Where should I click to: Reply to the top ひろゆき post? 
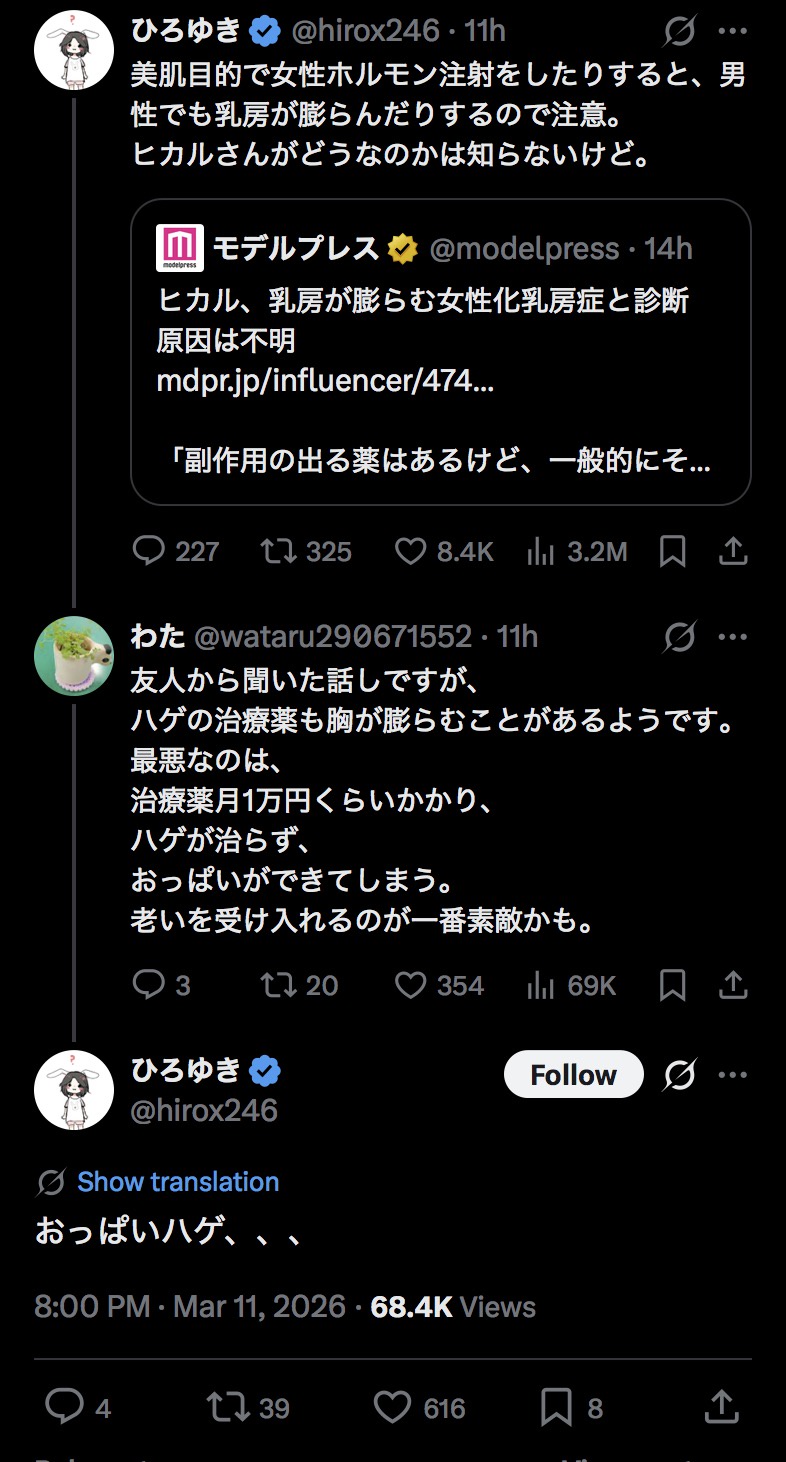[148, 551]
